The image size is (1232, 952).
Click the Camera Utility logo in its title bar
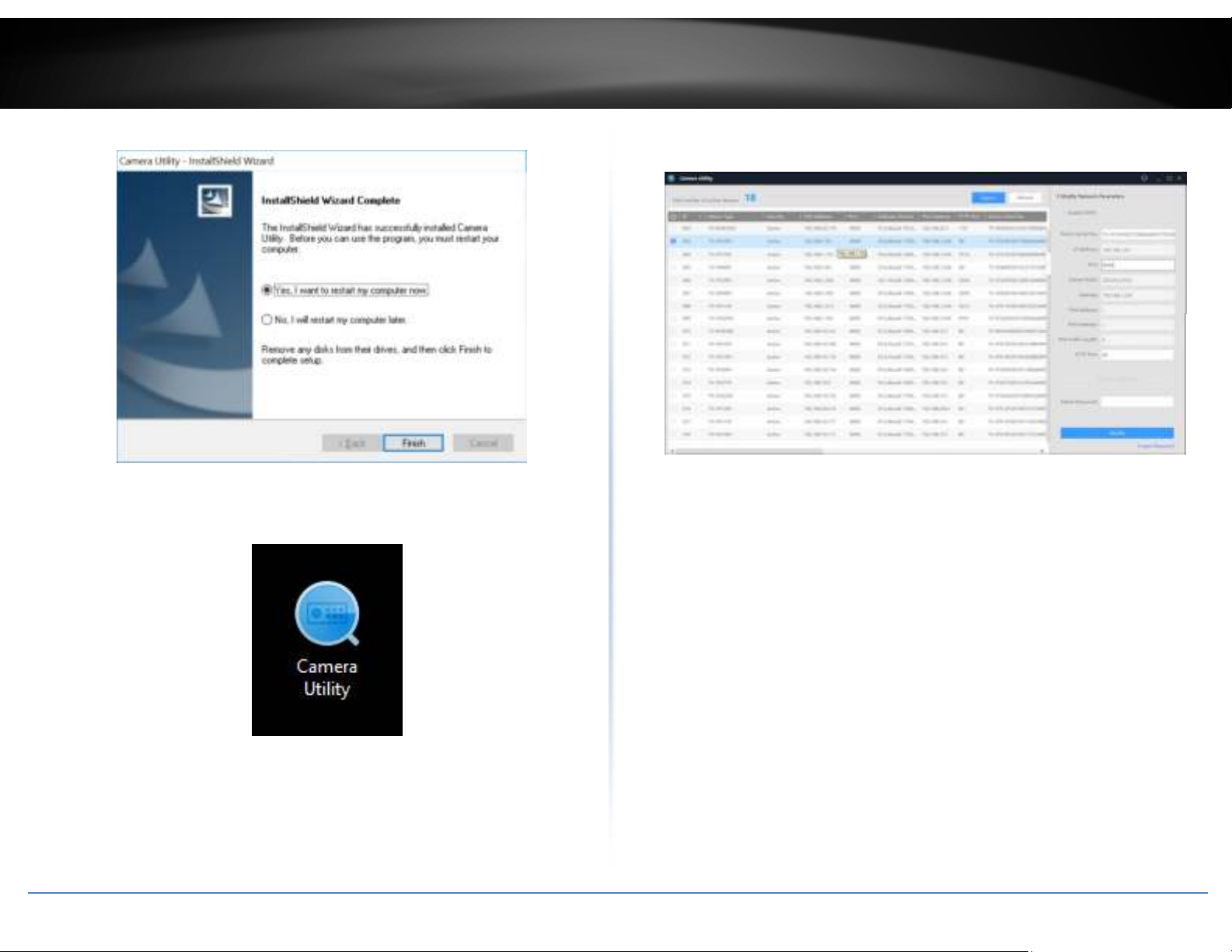click(672, 178)
